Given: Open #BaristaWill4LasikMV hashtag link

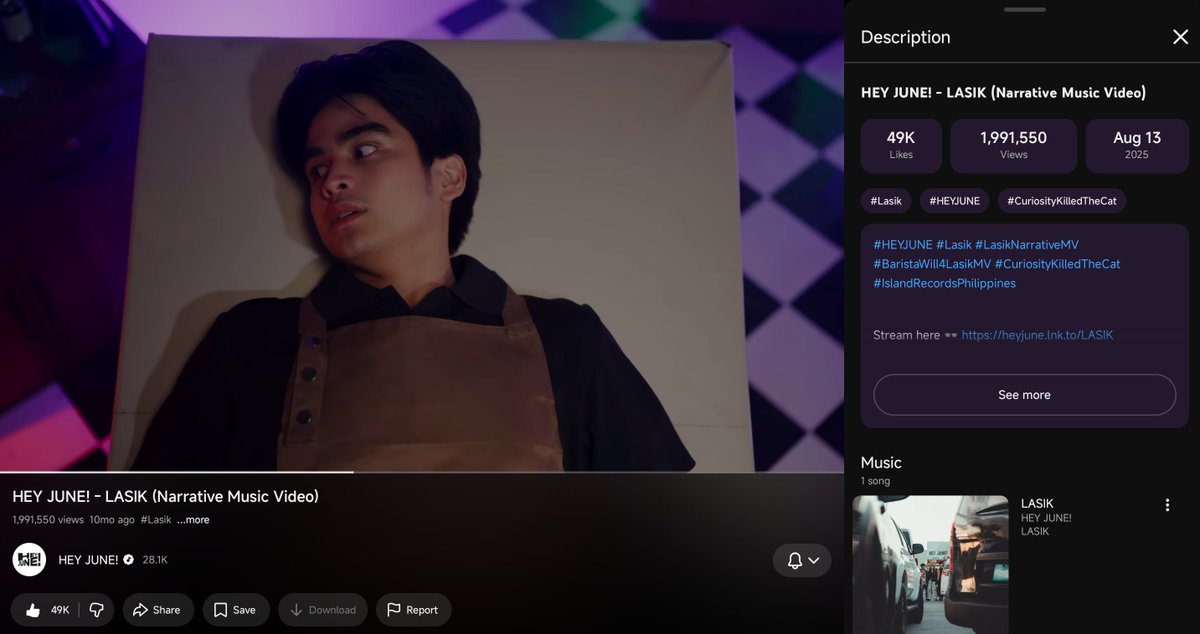Looking at the screenshot, I should pos(932,264).
